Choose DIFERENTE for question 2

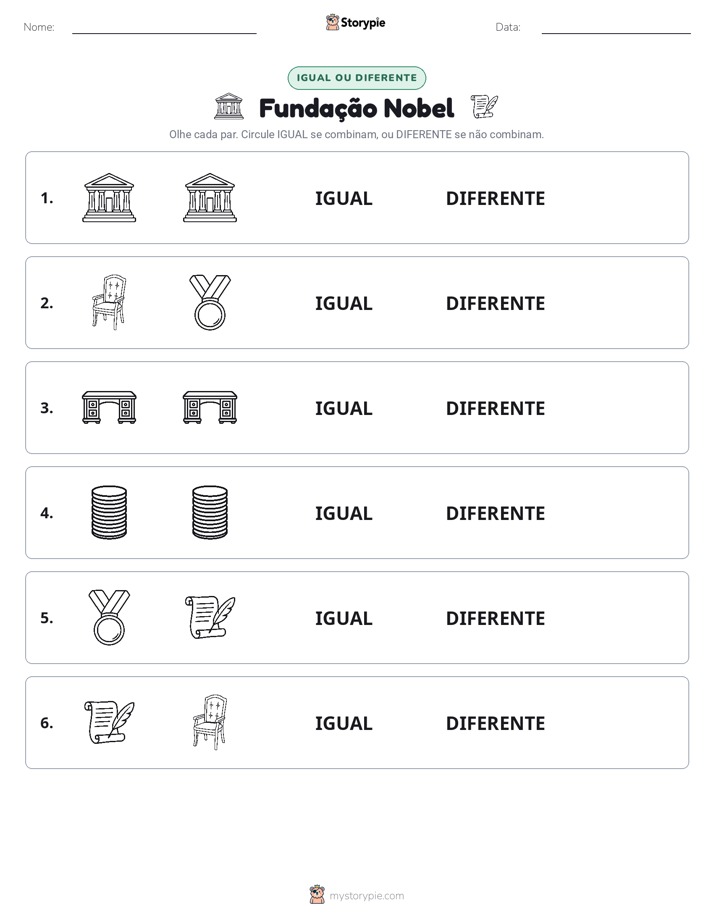pyautogui.click(x=495, y=303)
